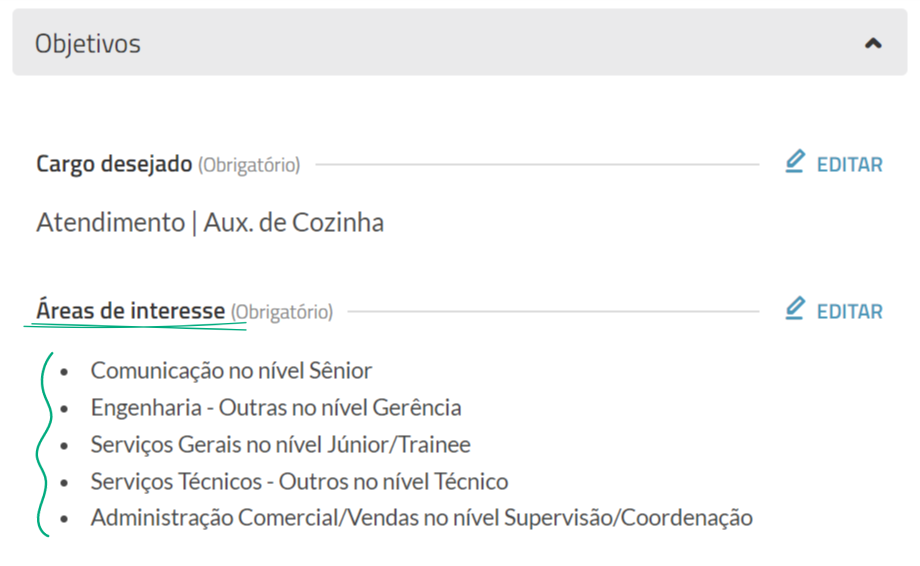Screen dimensions: 920x566
Task: Click the Objetivos header title
Action: (88, 44)
